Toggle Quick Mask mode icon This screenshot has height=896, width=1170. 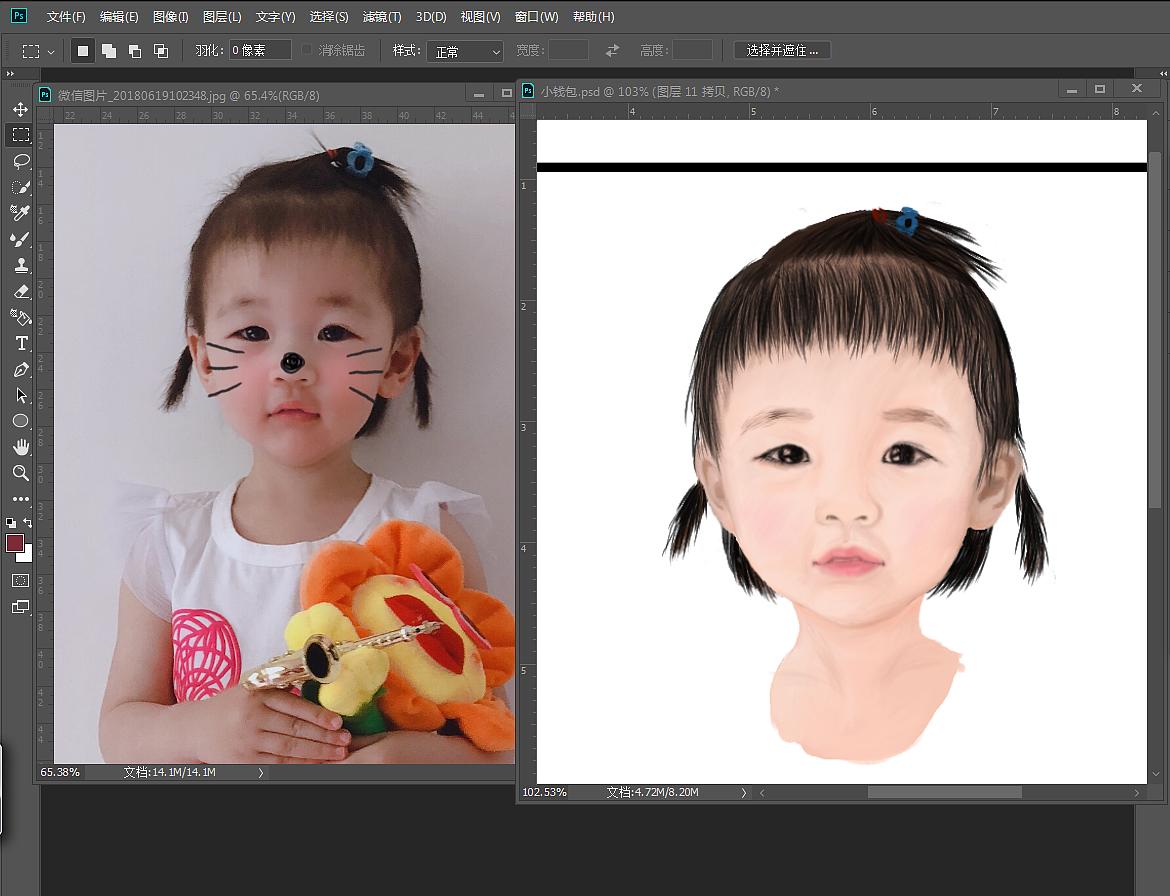click(20, 580)
